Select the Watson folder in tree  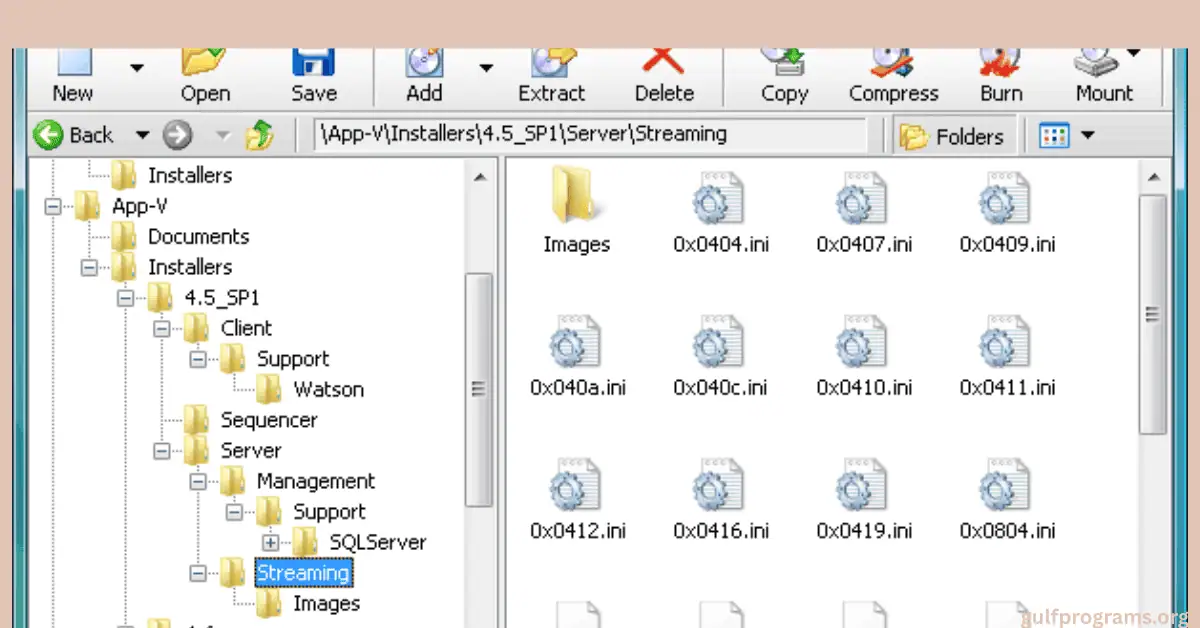[x=327, y=390]
